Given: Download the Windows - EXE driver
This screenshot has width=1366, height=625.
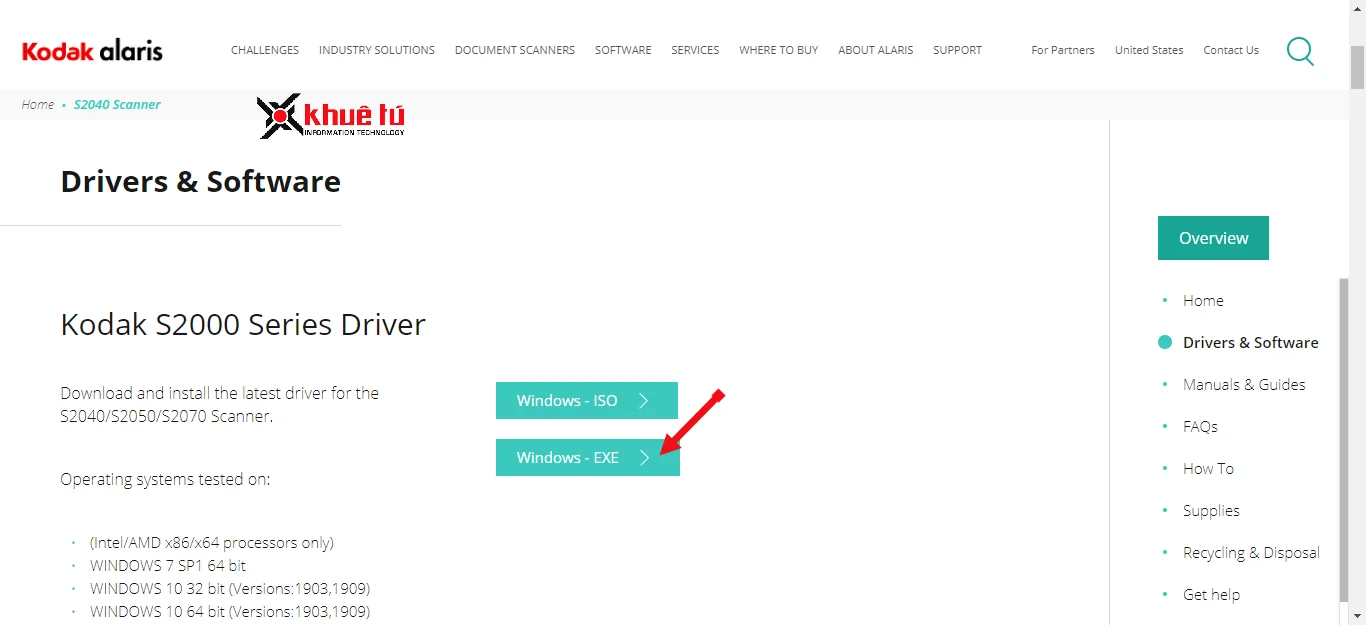Looking at the screenshot, I should tap(568, 458).
